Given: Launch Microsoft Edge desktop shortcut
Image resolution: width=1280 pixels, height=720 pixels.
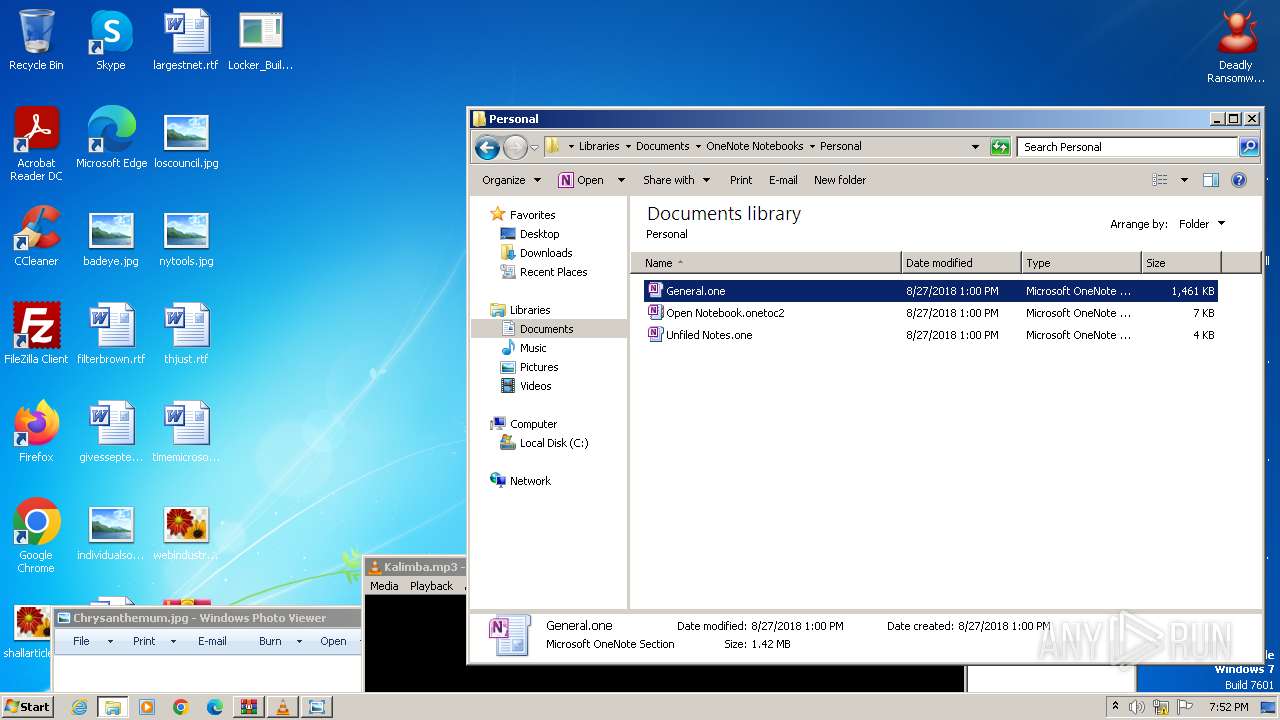Looking at the screenshot, I should pos(111,138).
